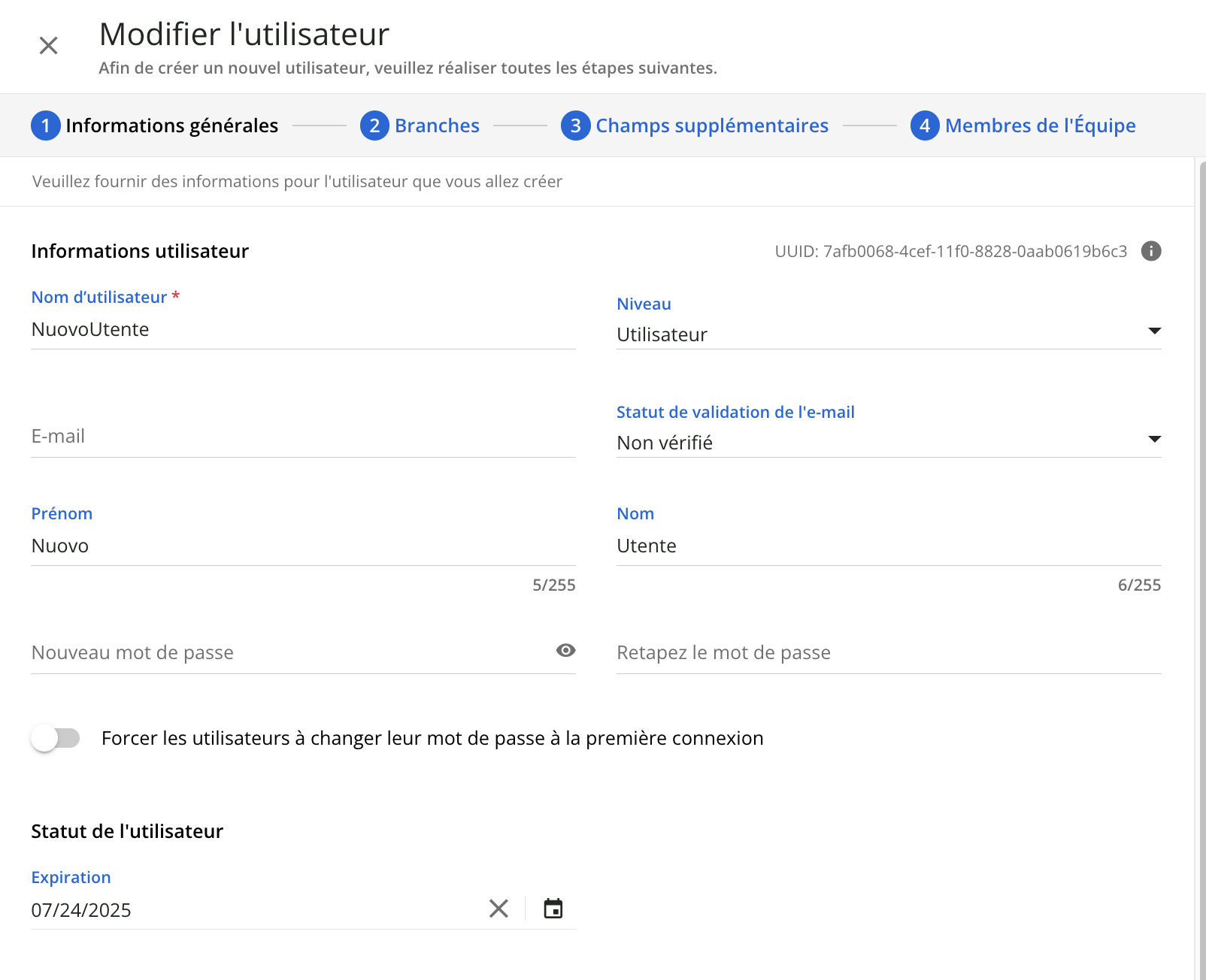The width and height of the screenshot is (1206, 980).
Task: Open the email validation status dropdown
Action: (1155, 438)
